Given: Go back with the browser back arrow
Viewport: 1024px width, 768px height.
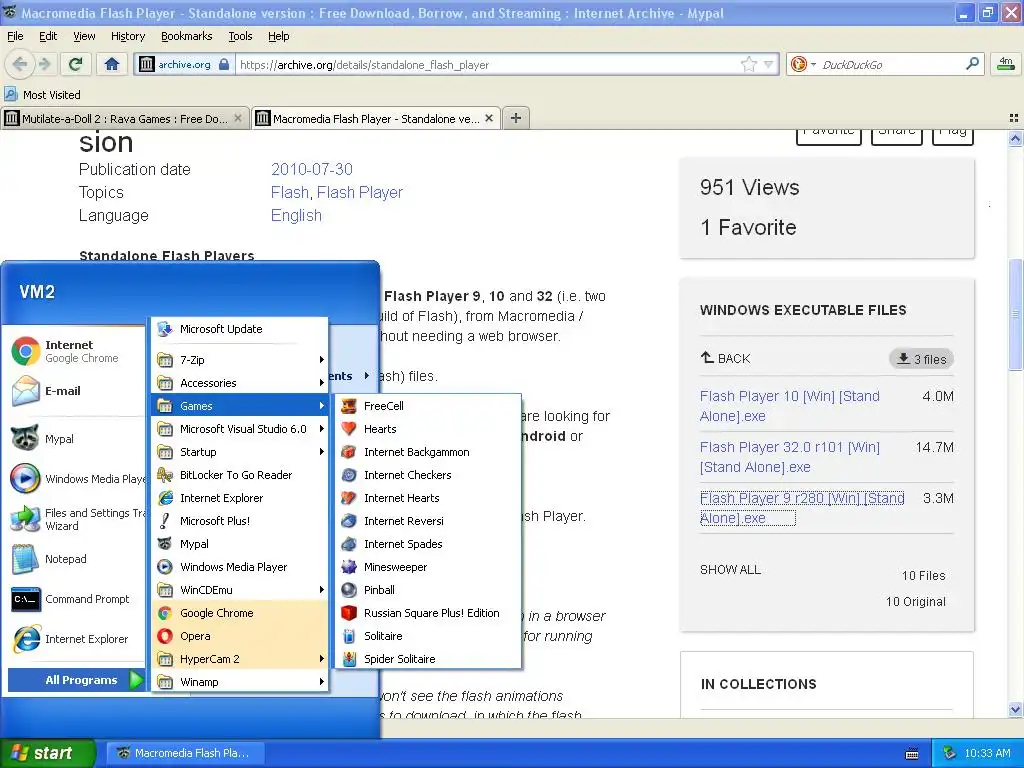Looking at the screenshot, I should point(20,64).
